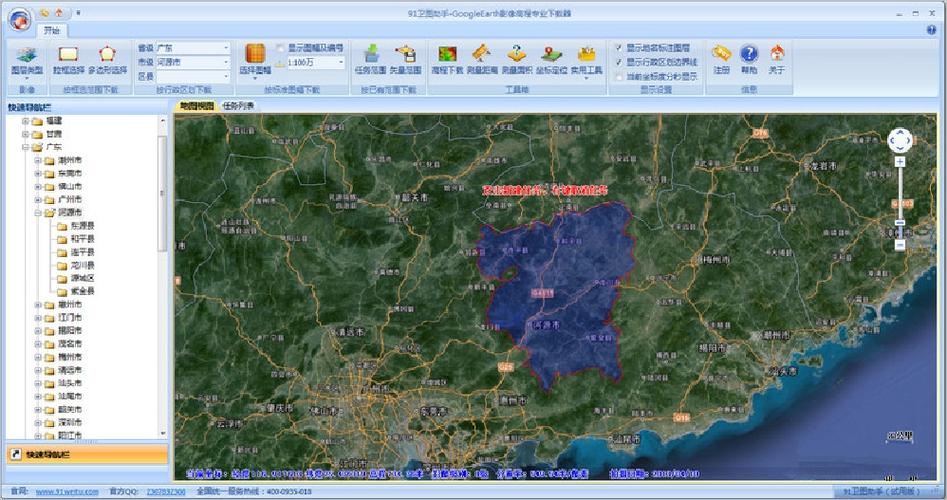Toggle 显示行政区划边界线 checkbox

619,62
